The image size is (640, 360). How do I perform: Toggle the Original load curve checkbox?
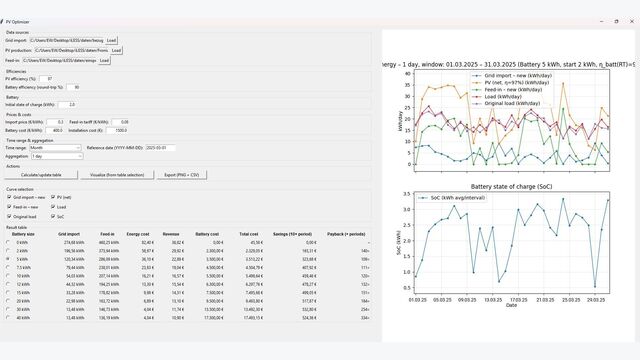(9, 217)
